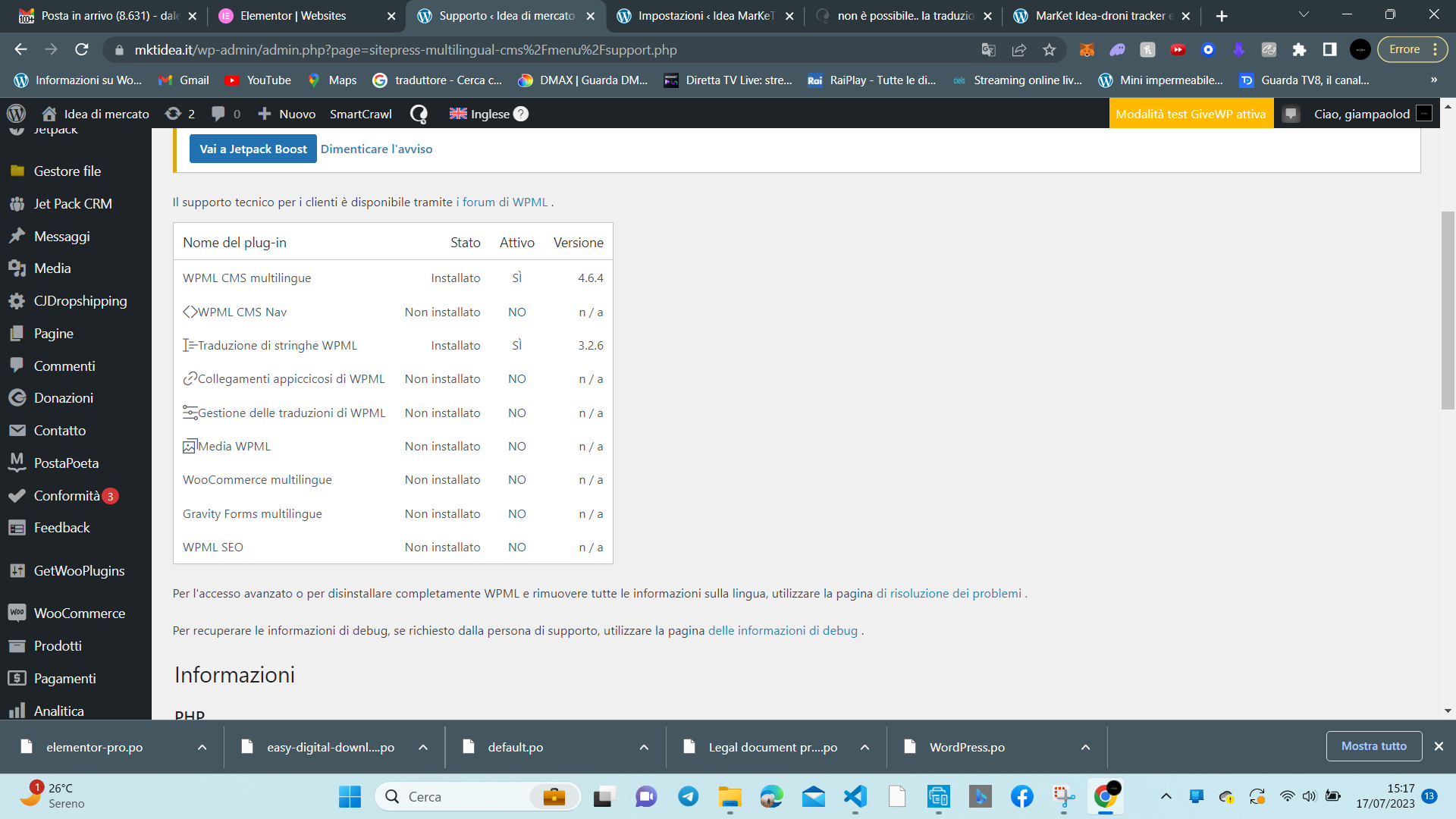Switch to Impostazioni Idea MarKeT tab
1456x819 pixels.
[x=705, y=16]
